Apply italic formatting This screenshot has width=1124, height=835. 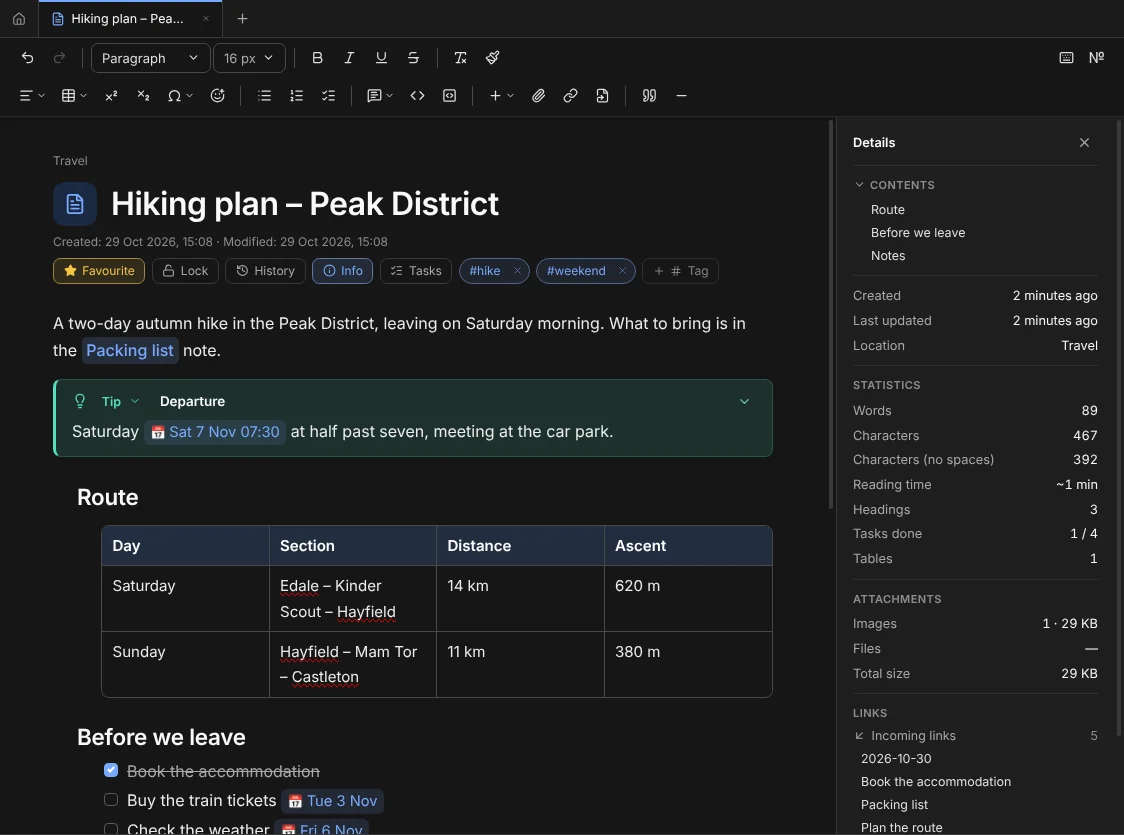click(349, 58)
